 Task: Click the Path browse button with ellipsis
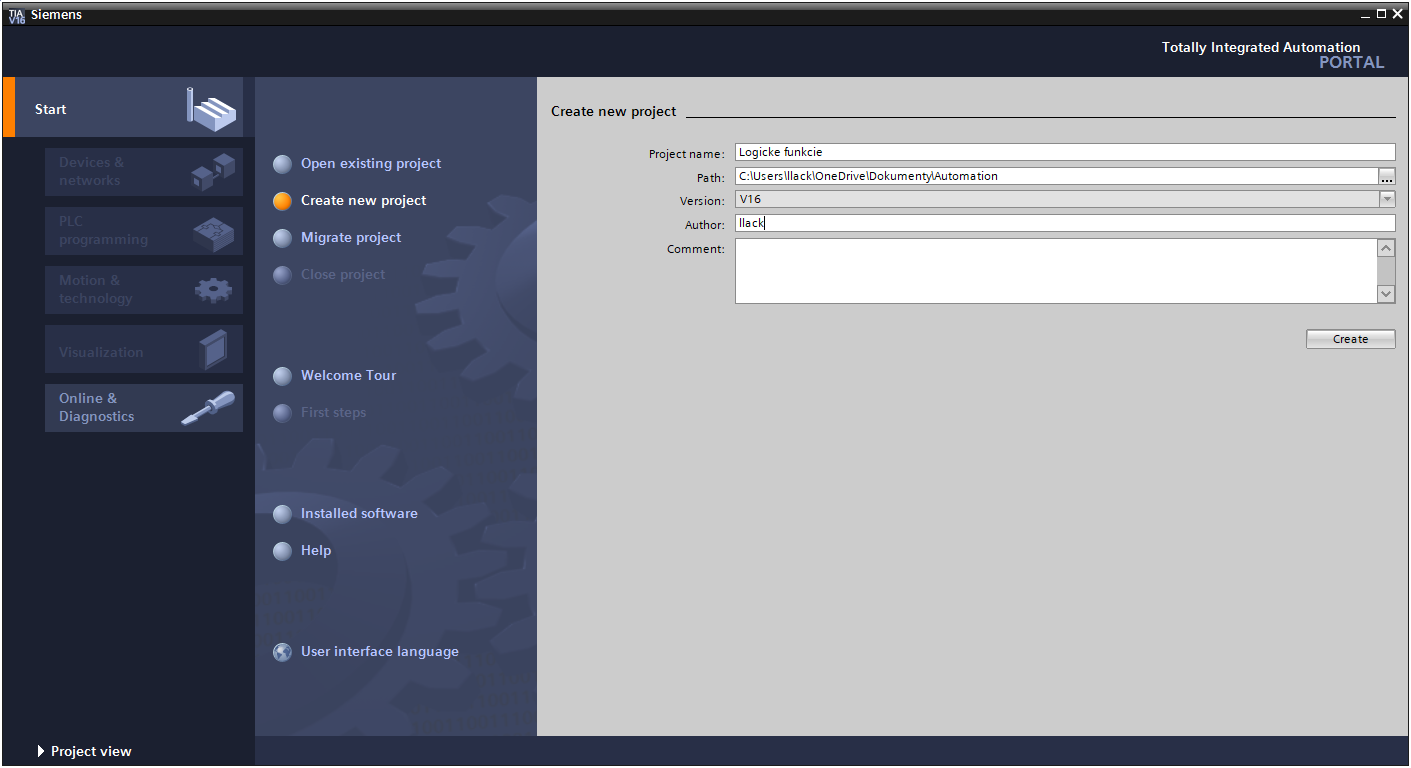(x=1387, y=176)
